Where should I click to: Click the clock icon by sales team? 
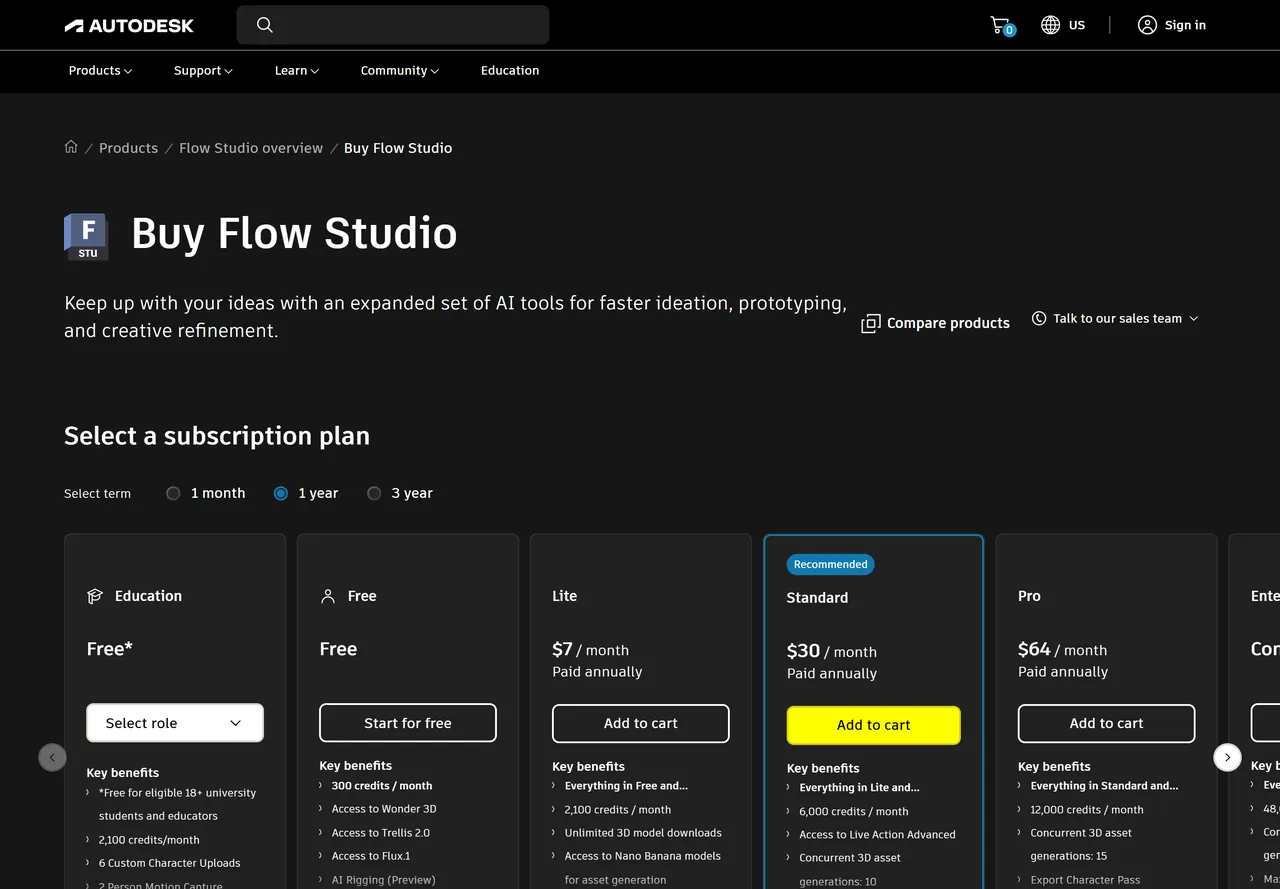coord(1039,318)
